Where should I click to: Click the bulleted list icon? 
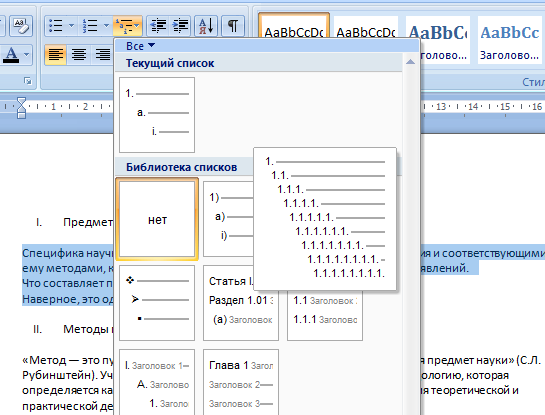56,26
